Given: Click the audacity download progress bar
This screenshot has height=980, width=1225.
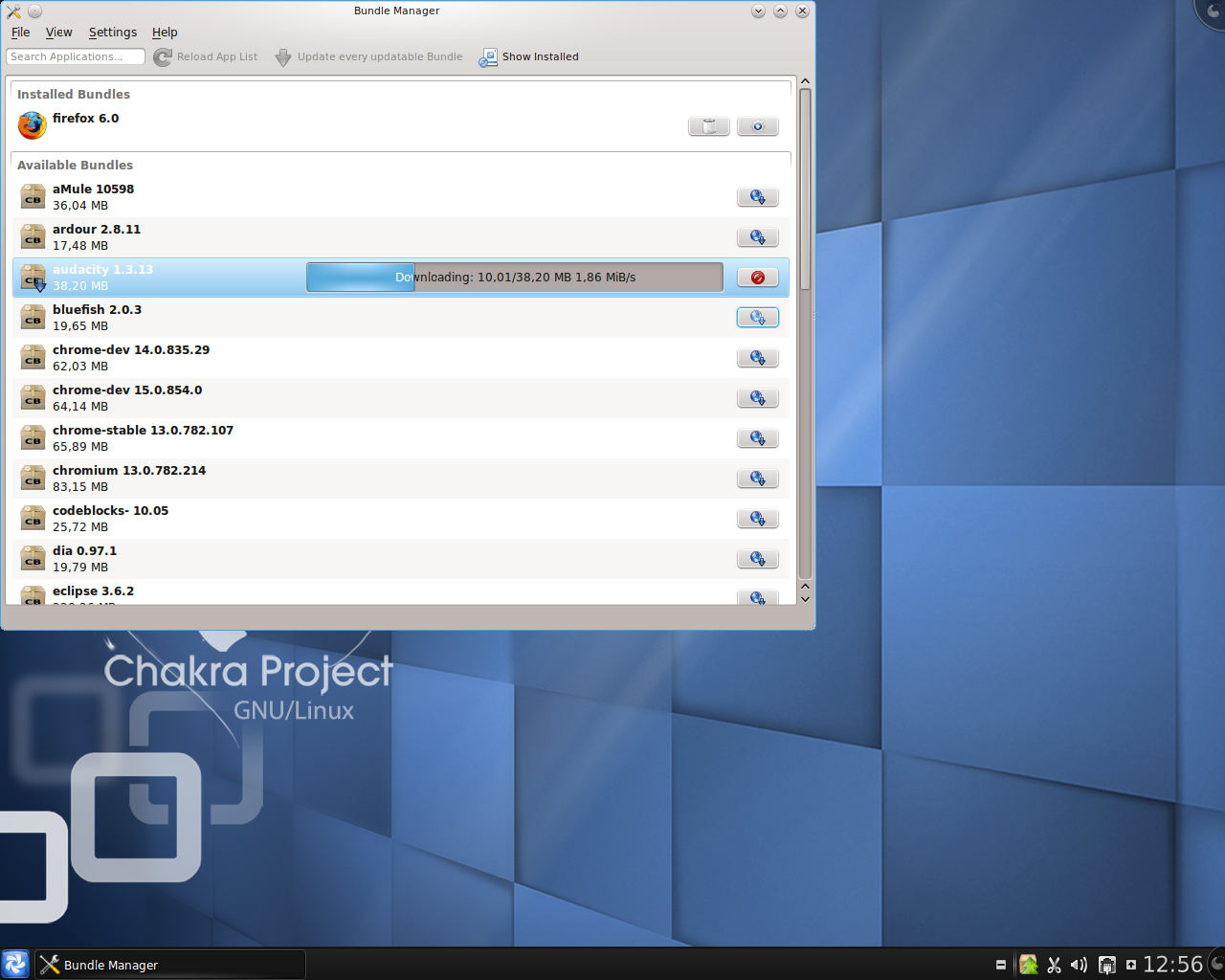Looking at the screenshot, I should click(515, 278).
